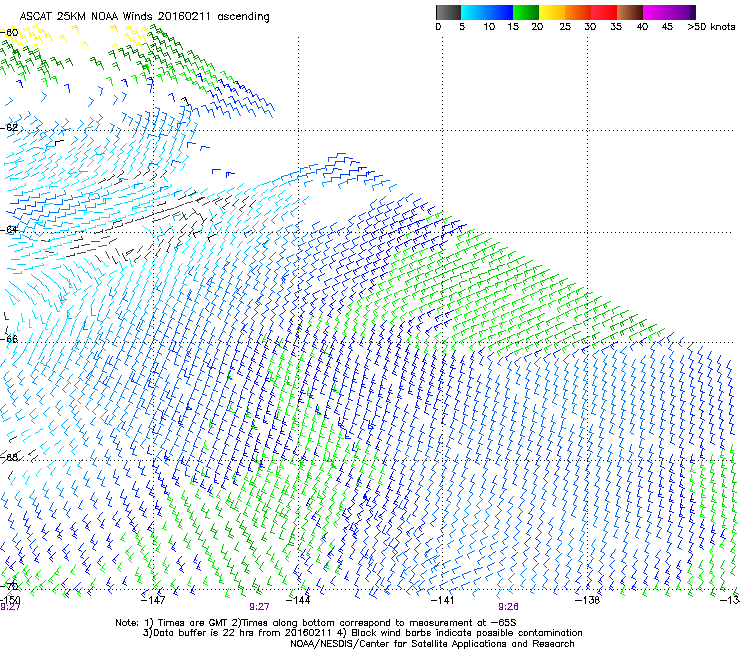Click the longitude label '-141'
Viewport: 740px width, 650px height.
click(442, 599)
